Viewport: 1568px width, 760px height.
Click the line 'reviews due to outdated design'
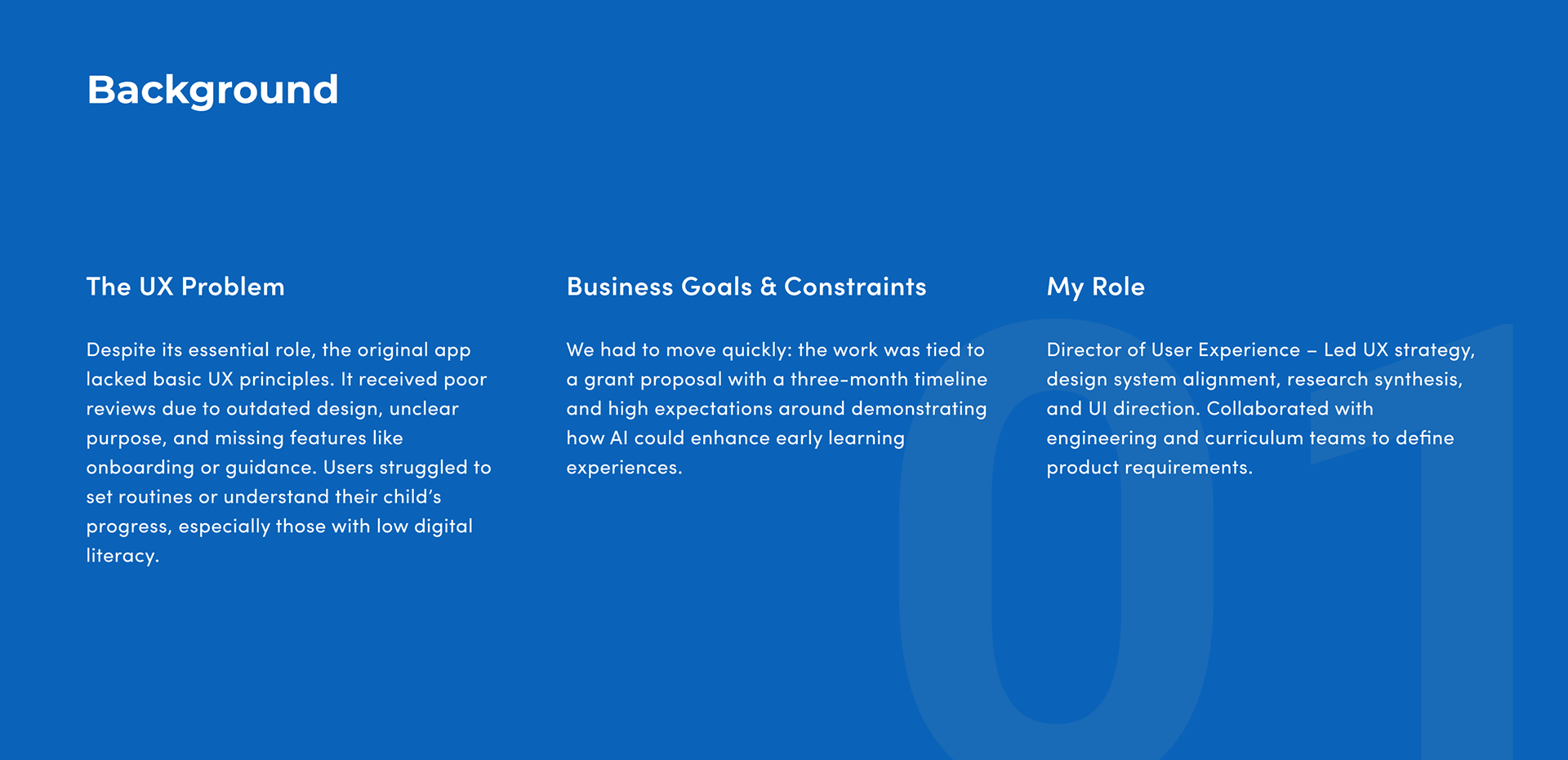click(x=272, y=409)
